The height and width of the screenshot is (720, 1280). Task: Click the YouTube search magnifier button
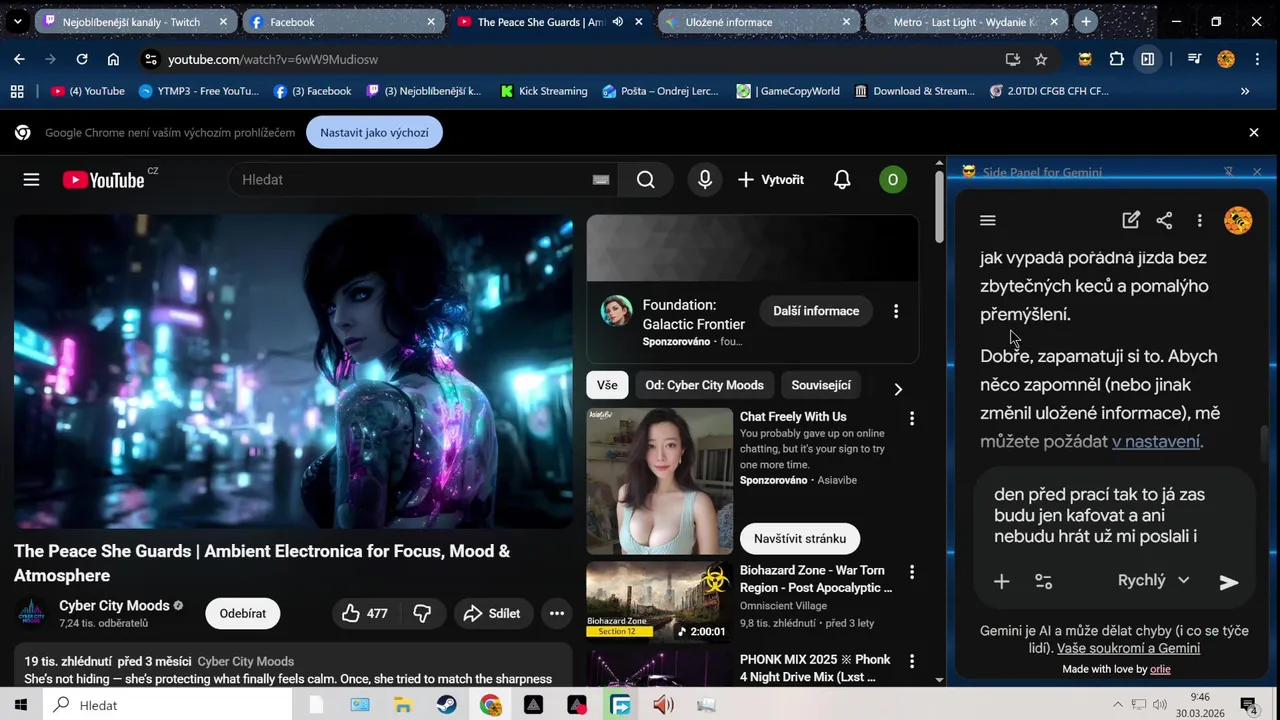(x=646, y=180)
